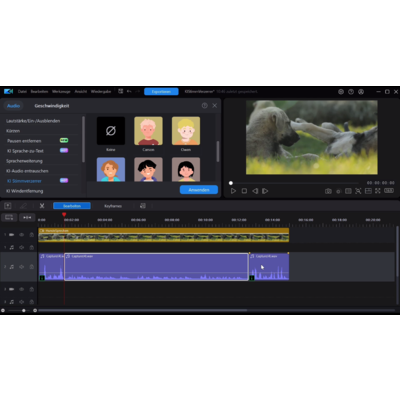This screenshot has width=400, height=400.
Task: Open the aspect ratio dropdown
Action: coord(389,190)
